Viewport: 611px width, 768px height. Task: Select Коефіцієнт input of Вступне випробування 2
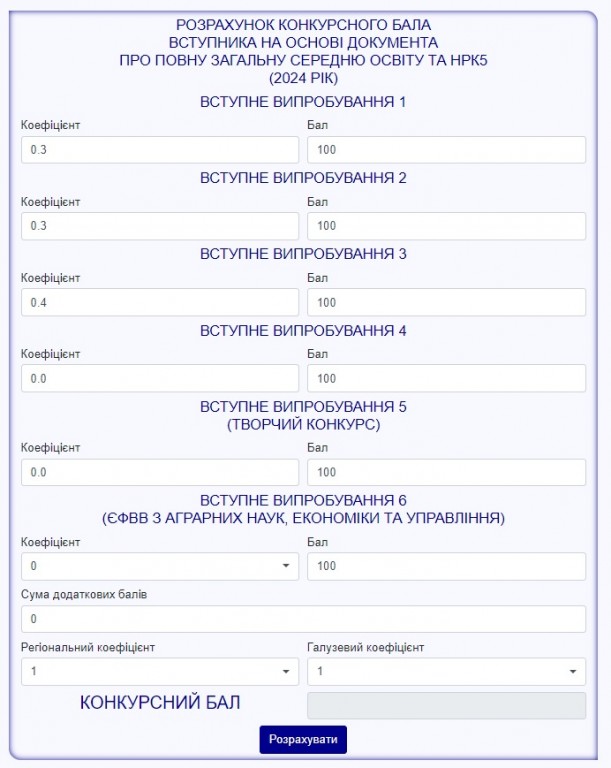[x=159, y=226]
